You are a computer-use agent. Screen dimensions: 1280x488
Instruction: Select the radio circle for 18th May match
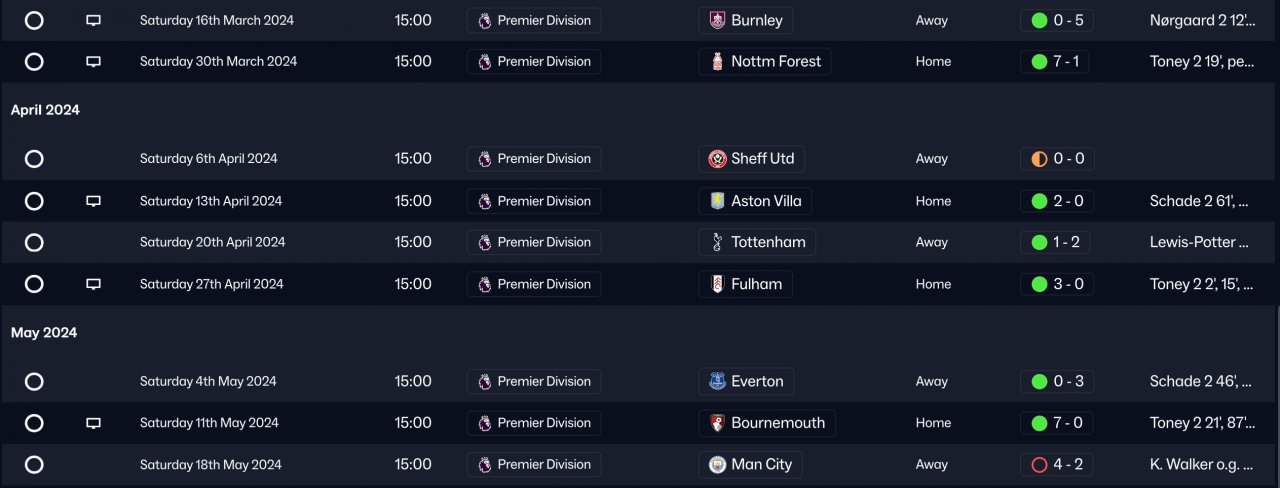coord(34,464)
